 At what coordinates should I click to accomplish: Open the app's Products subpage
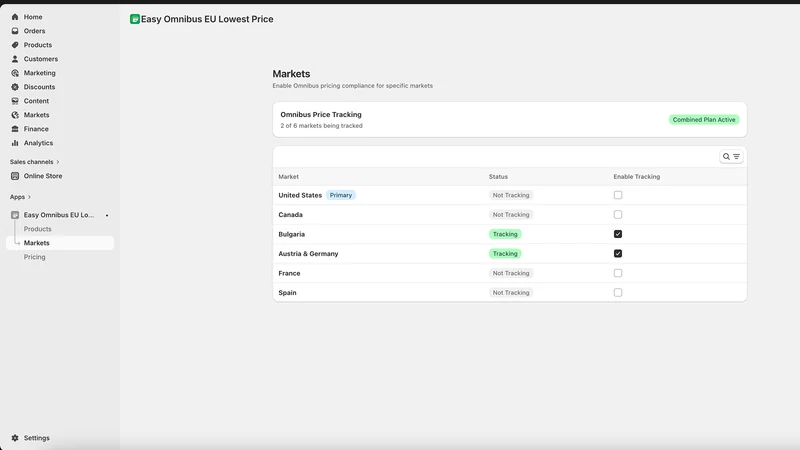(x=37, y=229)
